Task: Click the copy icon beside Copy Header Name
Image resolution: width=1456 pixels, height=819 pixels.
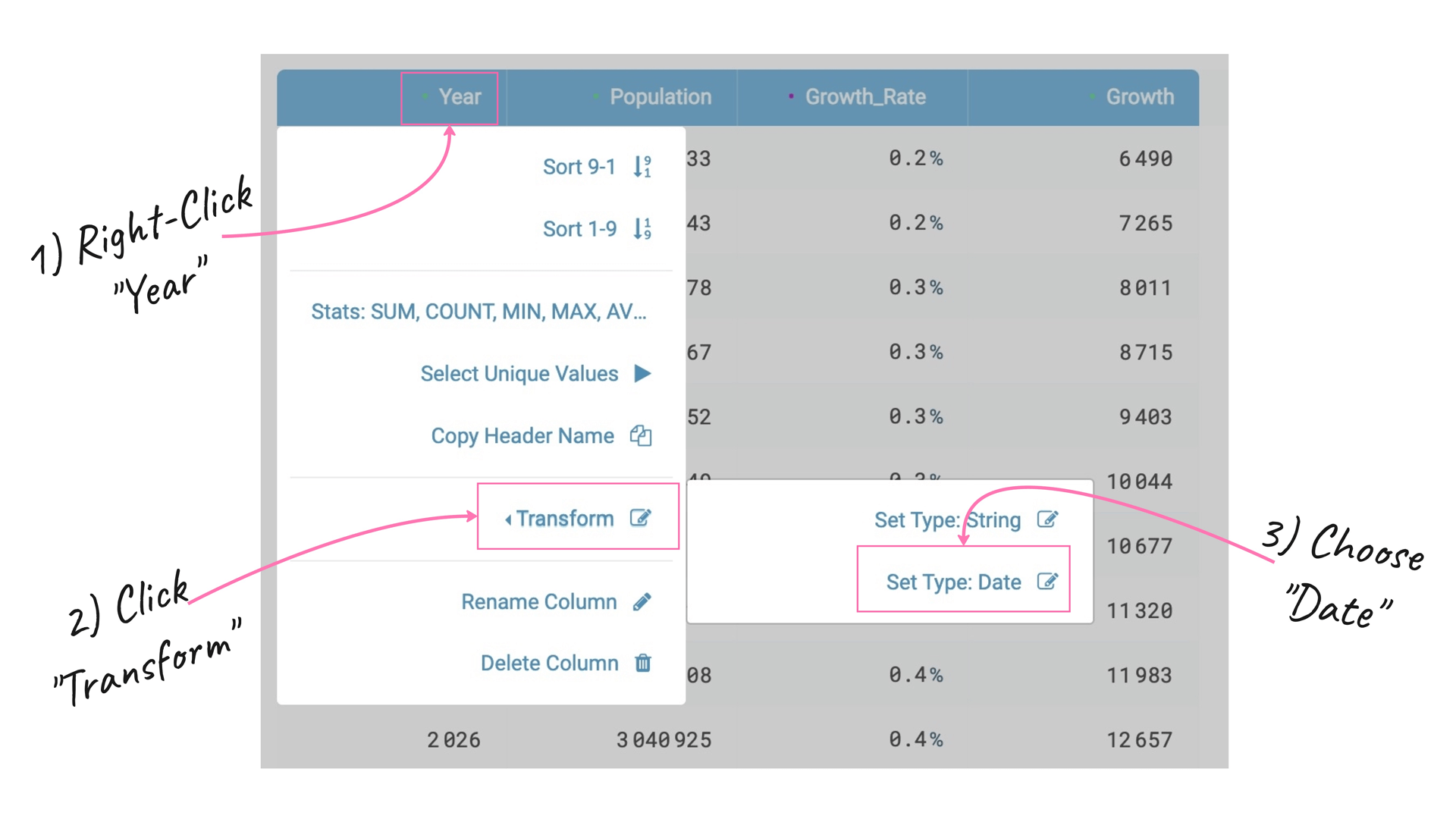Action: pyautogui.click(x=641, y=436)
